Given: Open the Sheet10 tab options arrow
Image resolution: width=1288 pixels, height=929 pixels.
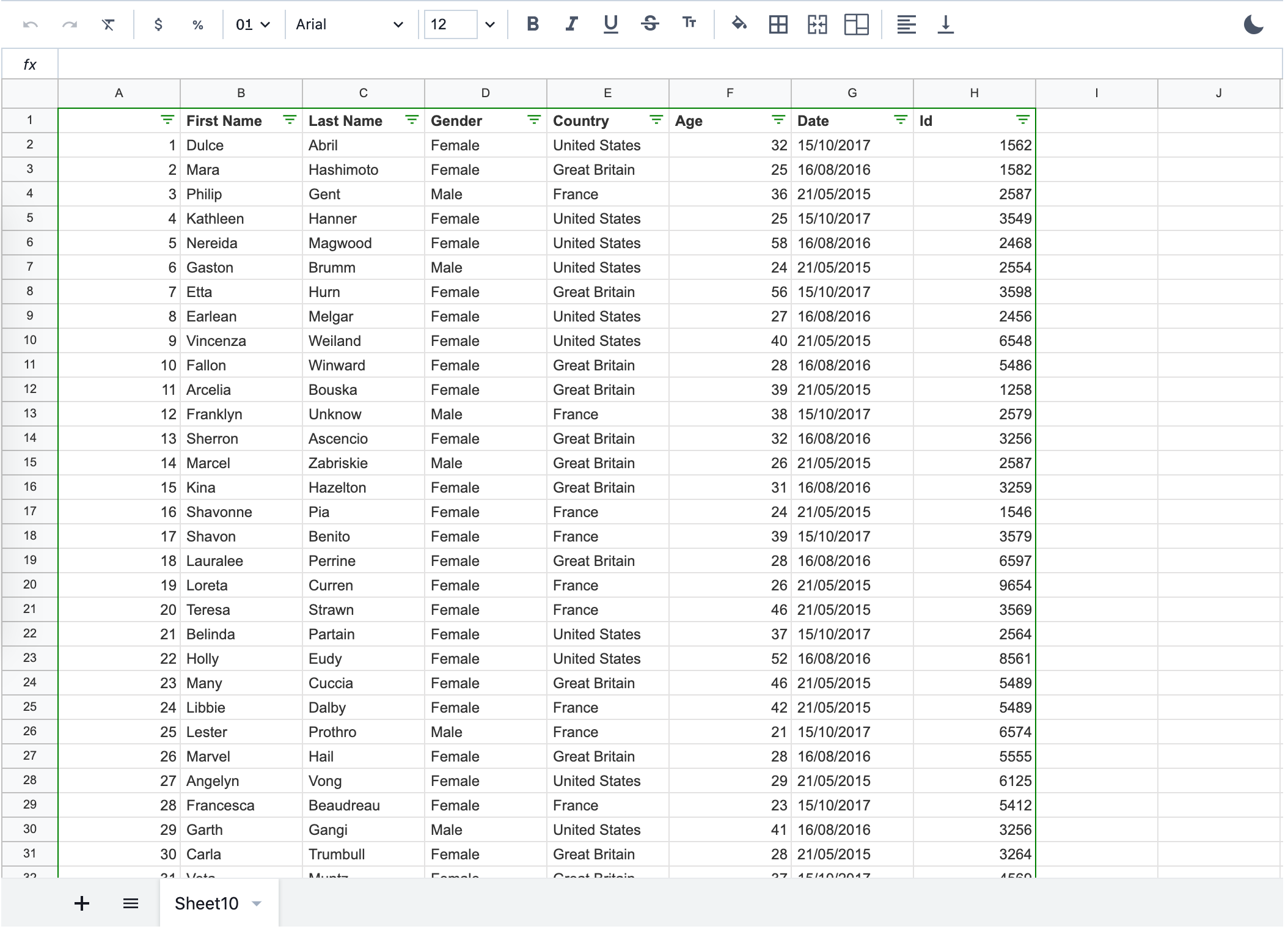Looking at the screenshot, I should [x=257, y=903].
